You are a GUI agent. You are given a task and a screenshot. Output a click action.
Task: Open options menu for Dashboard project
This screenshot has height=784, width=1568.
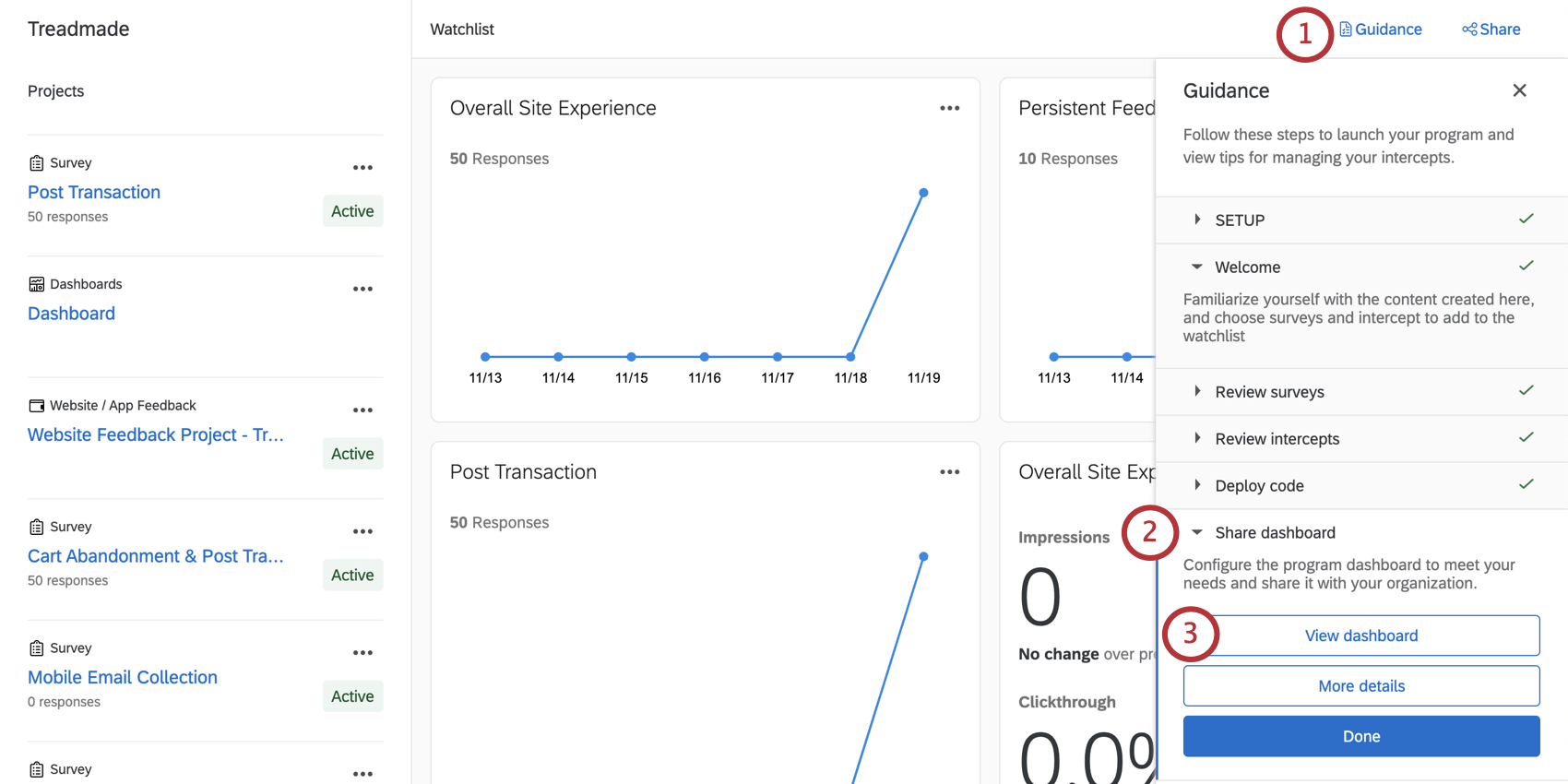[x=362, y=289]
